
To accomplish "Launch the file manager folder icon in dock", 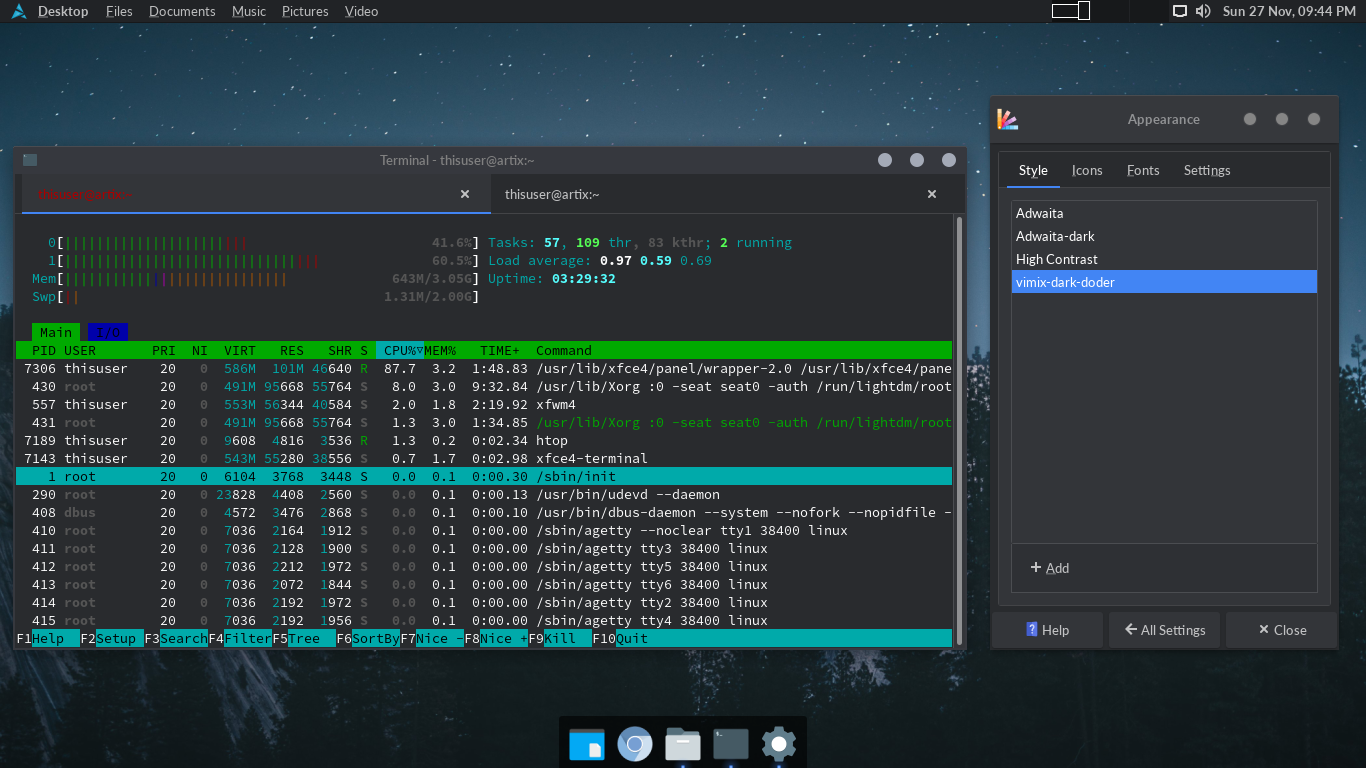I will coord(683,744).
